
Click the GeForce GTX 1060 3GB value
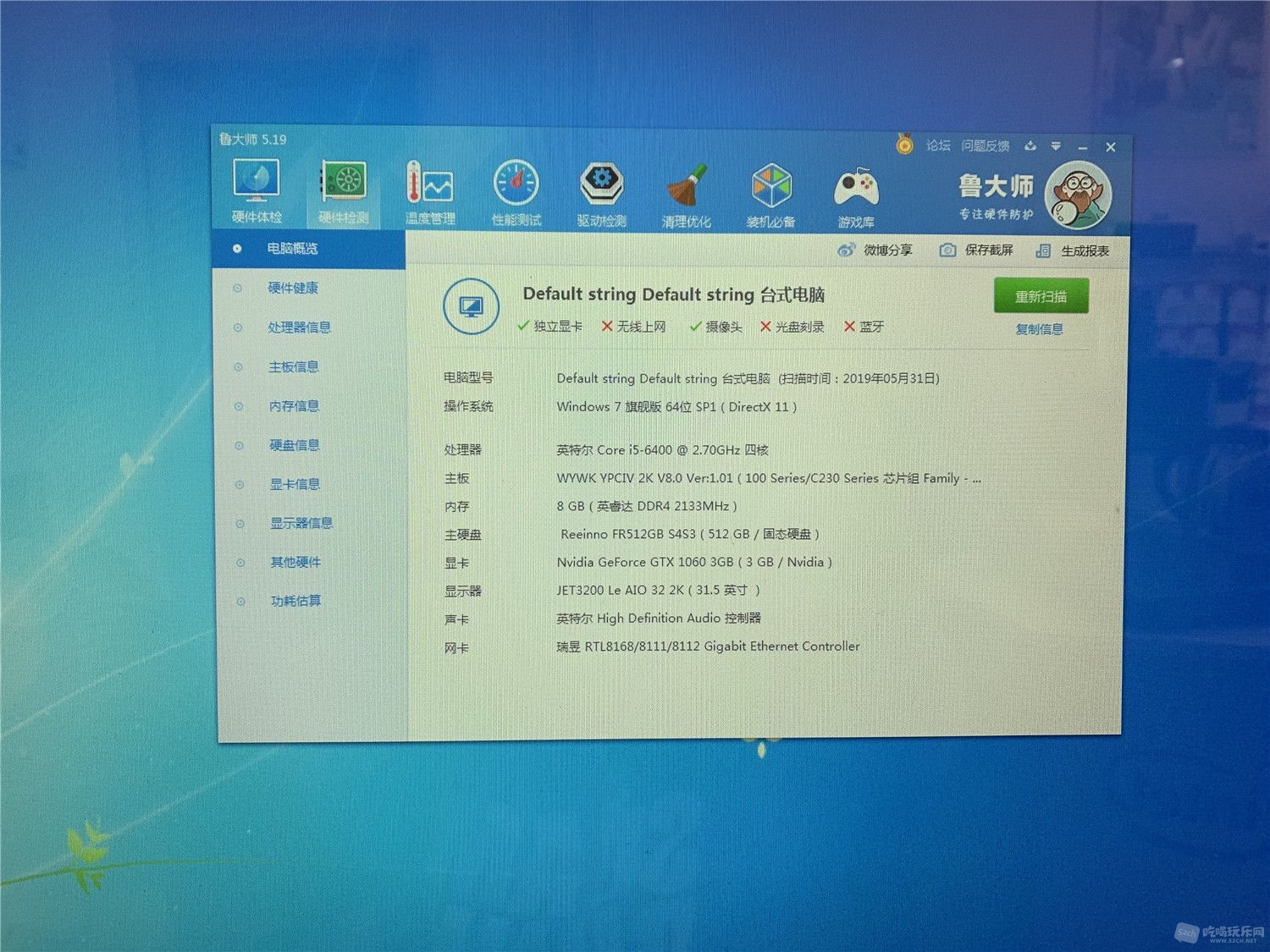tap(694, 562)
